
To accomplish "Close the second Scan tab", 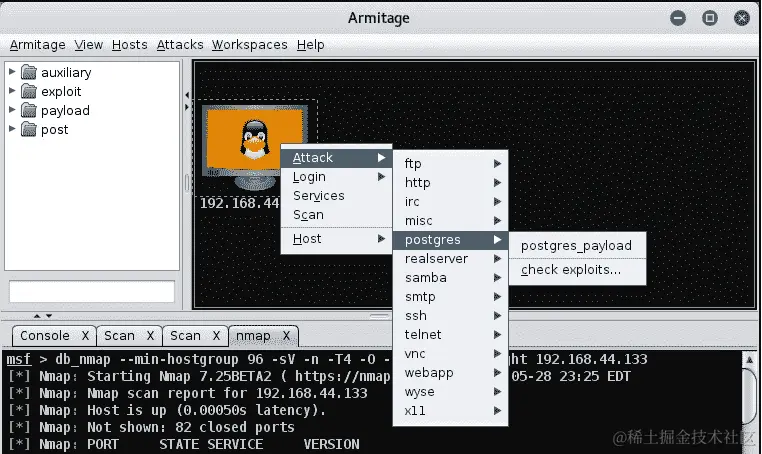I will coord(217,336).
